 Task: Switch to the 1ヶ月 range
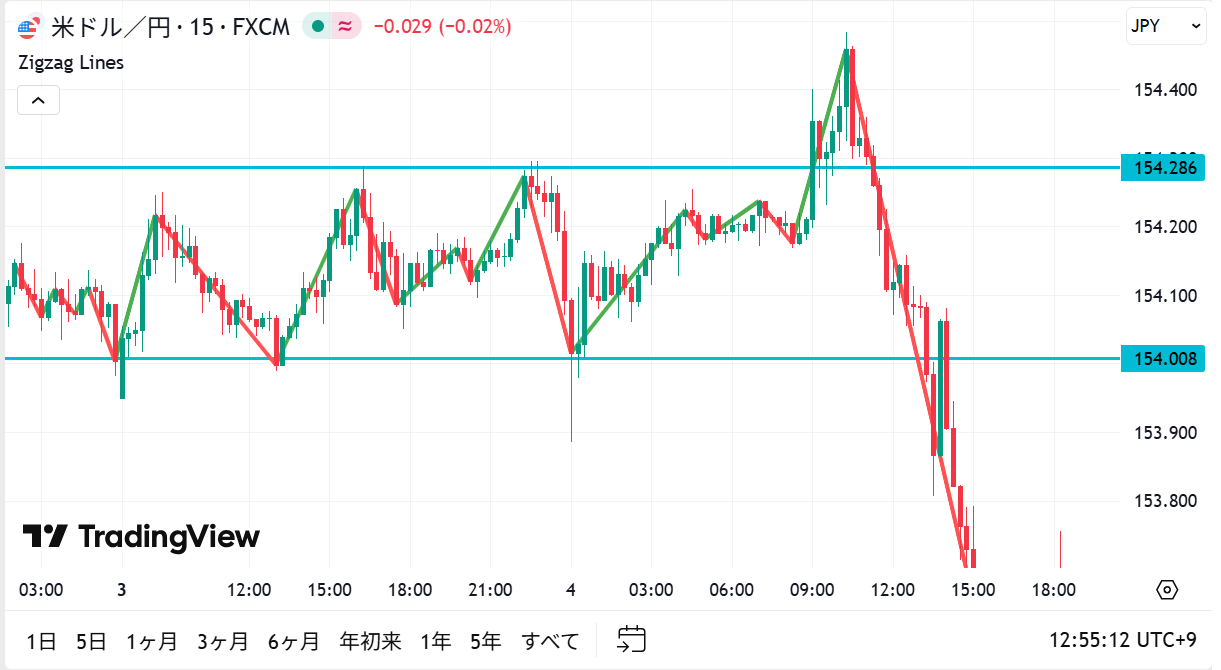coord(152,641)
